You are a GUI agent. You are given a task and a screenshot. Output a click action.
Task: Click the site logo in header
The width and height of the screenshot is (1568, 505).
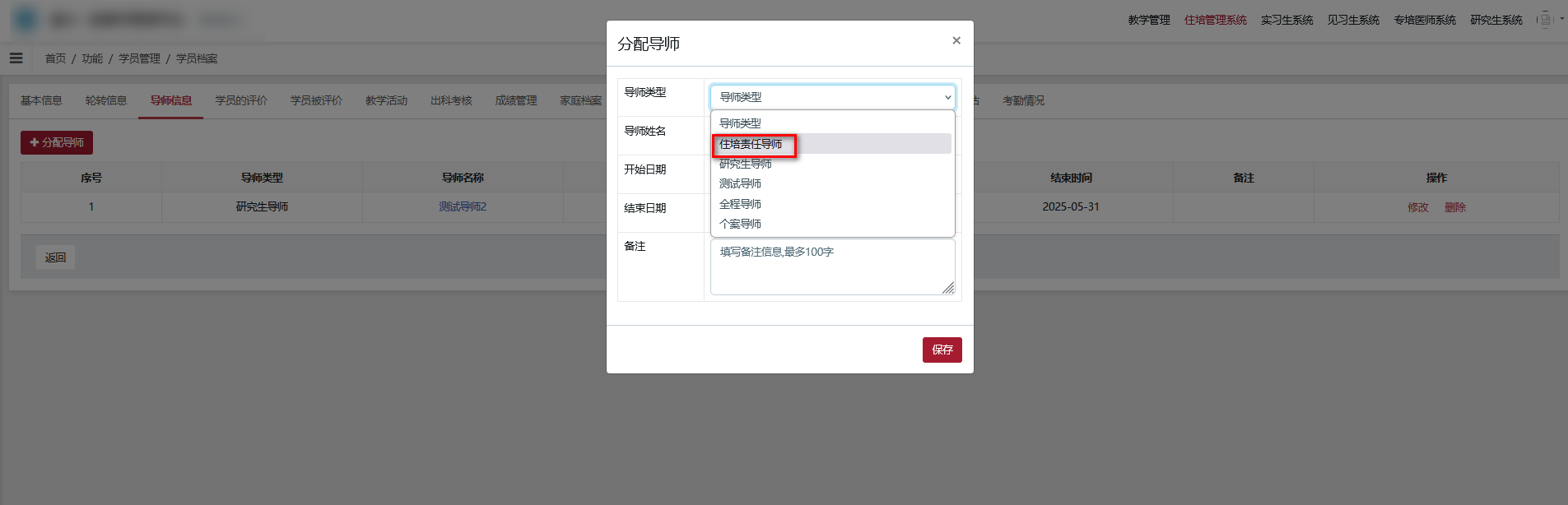26,19
